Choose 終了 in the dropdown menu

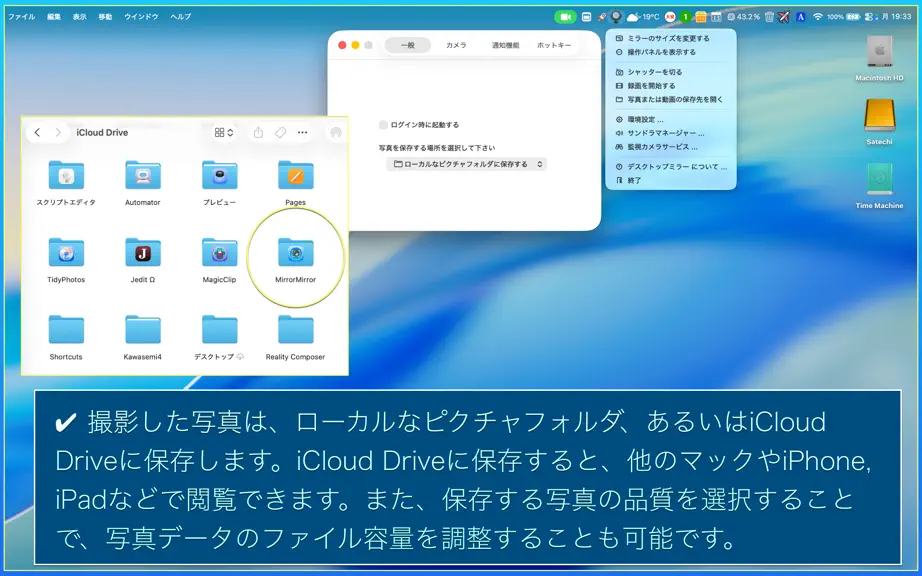[x=671, y=180]
